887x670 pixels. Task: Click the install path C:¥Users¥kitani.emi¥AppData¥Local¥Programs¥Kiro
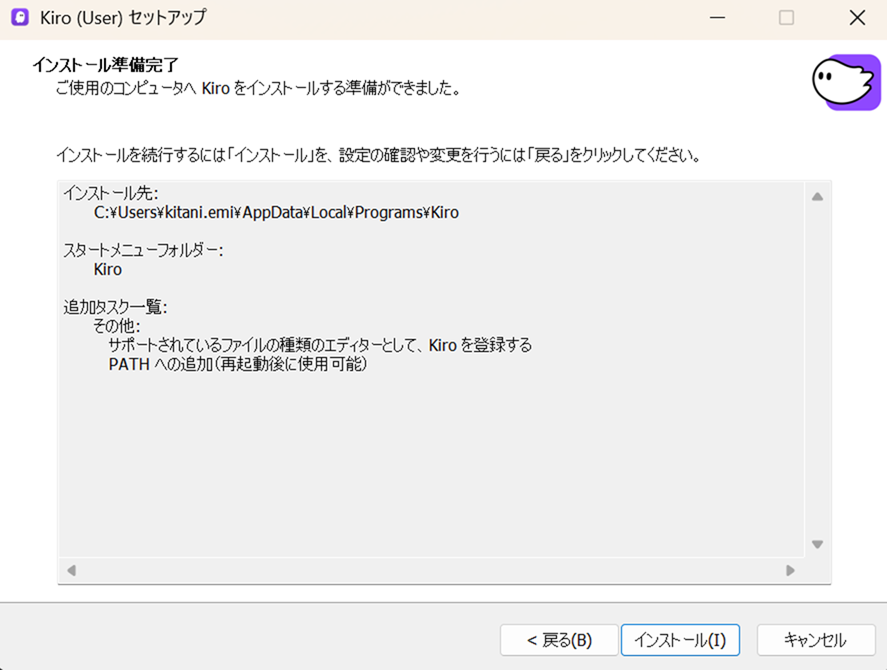[x=276, y=213]
